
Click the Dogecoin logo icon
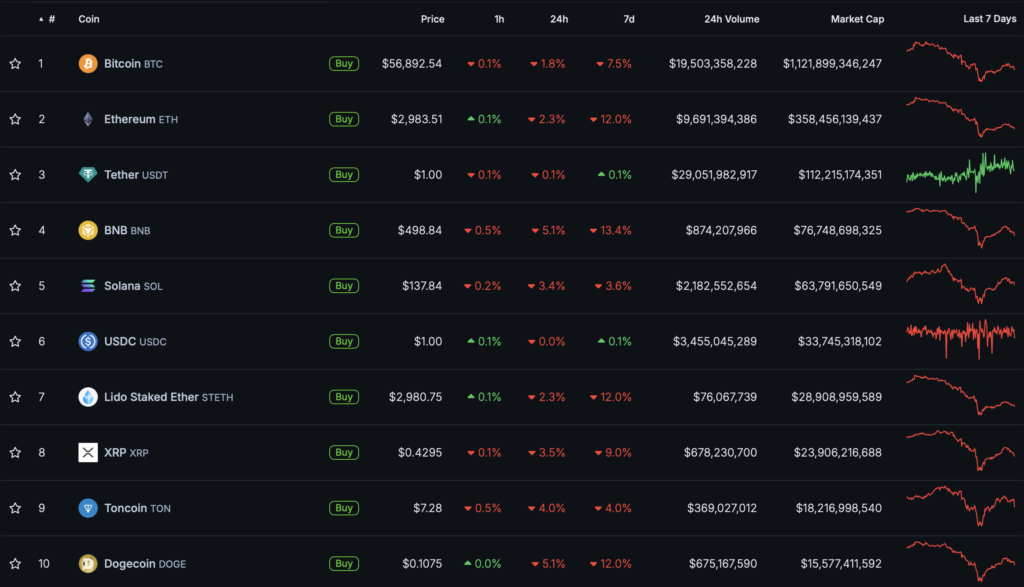coord(88,564)
